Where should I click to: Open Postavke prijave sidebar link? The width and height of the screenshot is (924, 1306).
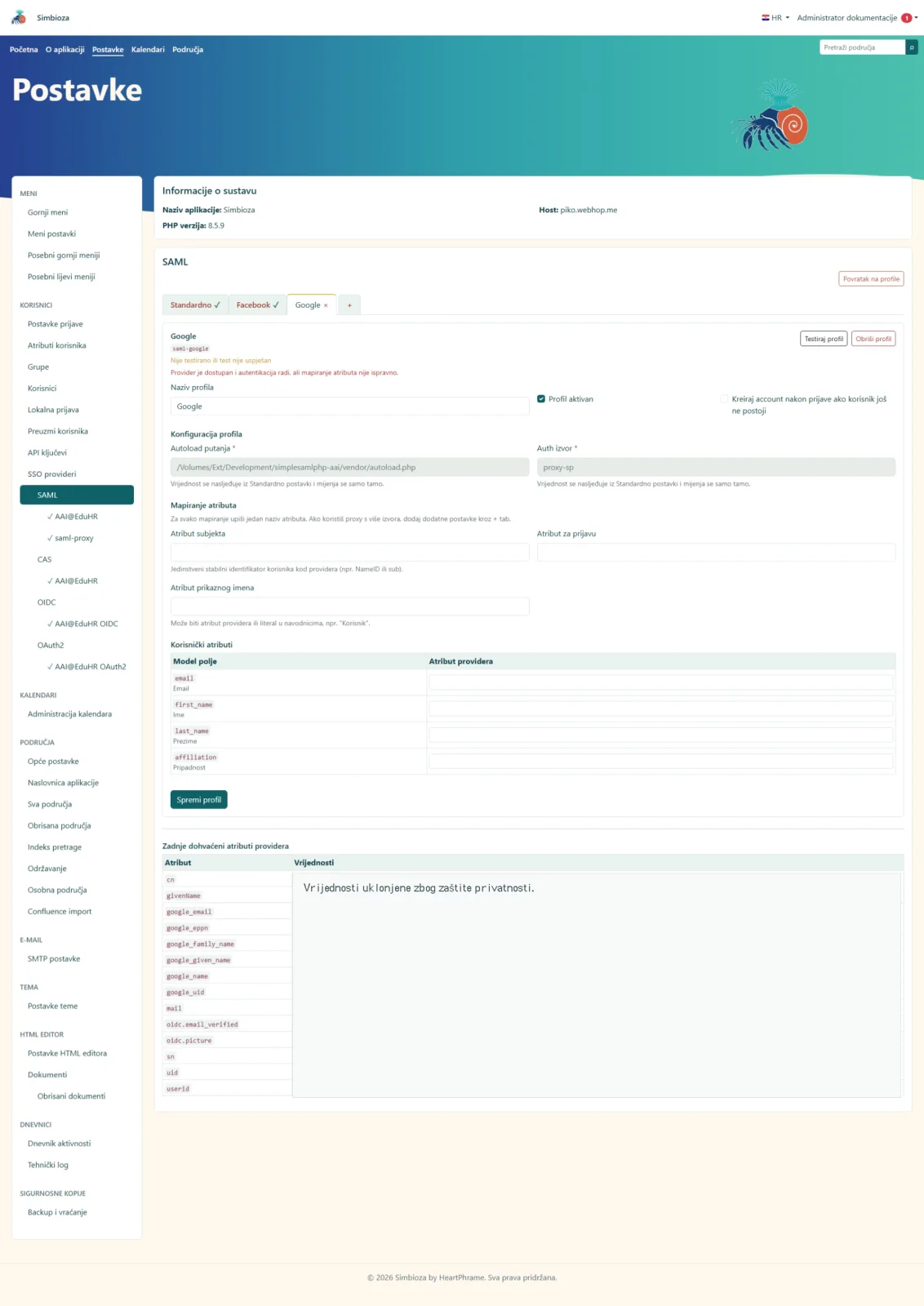click(56, 324)
